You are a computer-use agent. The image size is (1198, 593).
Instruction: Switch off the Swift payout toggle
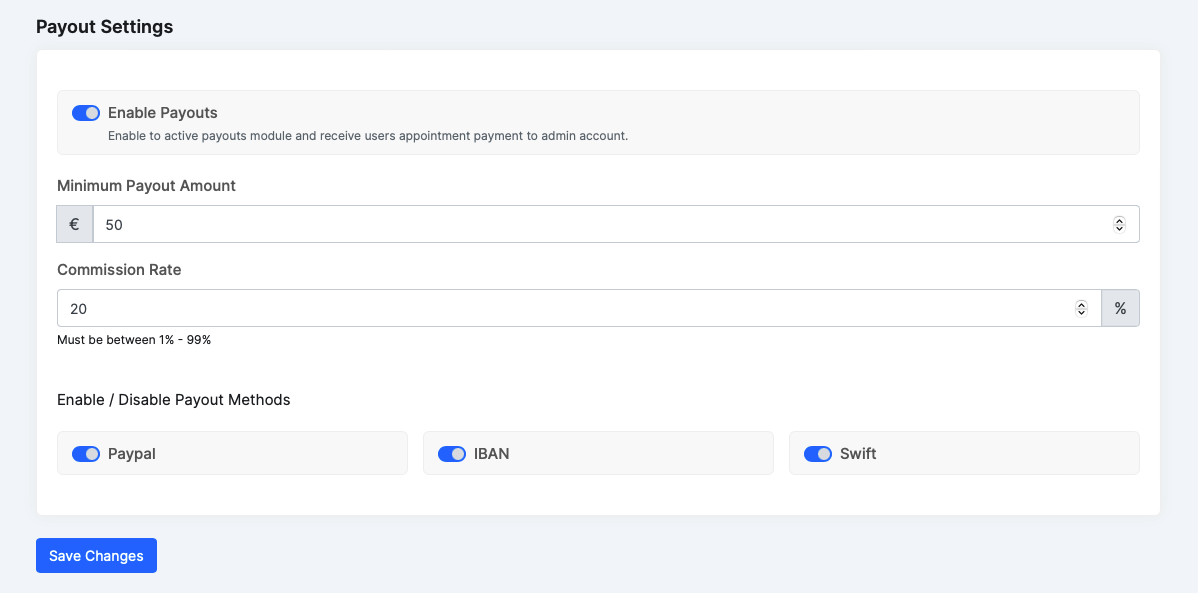click(818, 454)
